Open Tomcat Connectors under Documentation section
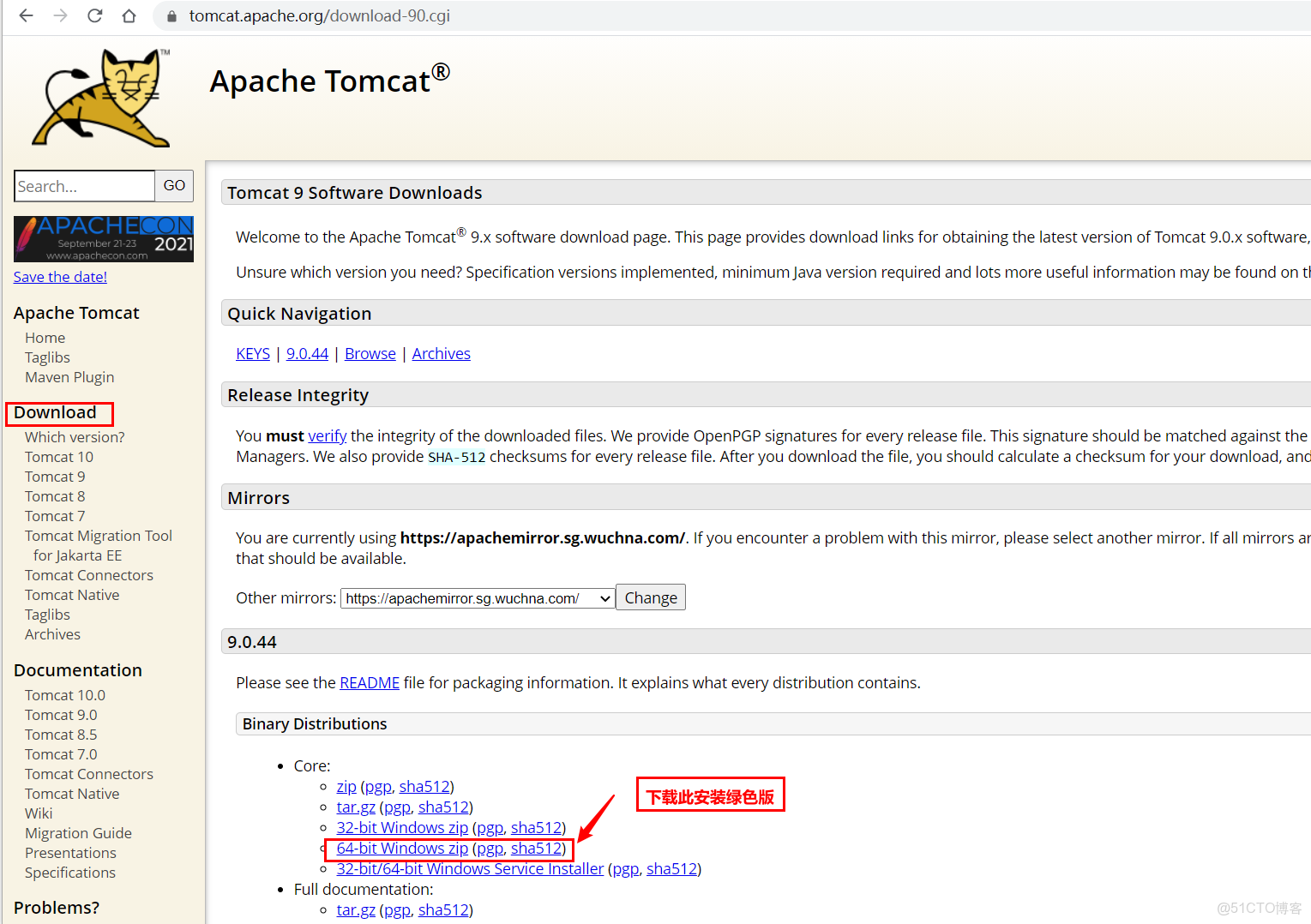 pyautogui.click(x=89, y=774)
